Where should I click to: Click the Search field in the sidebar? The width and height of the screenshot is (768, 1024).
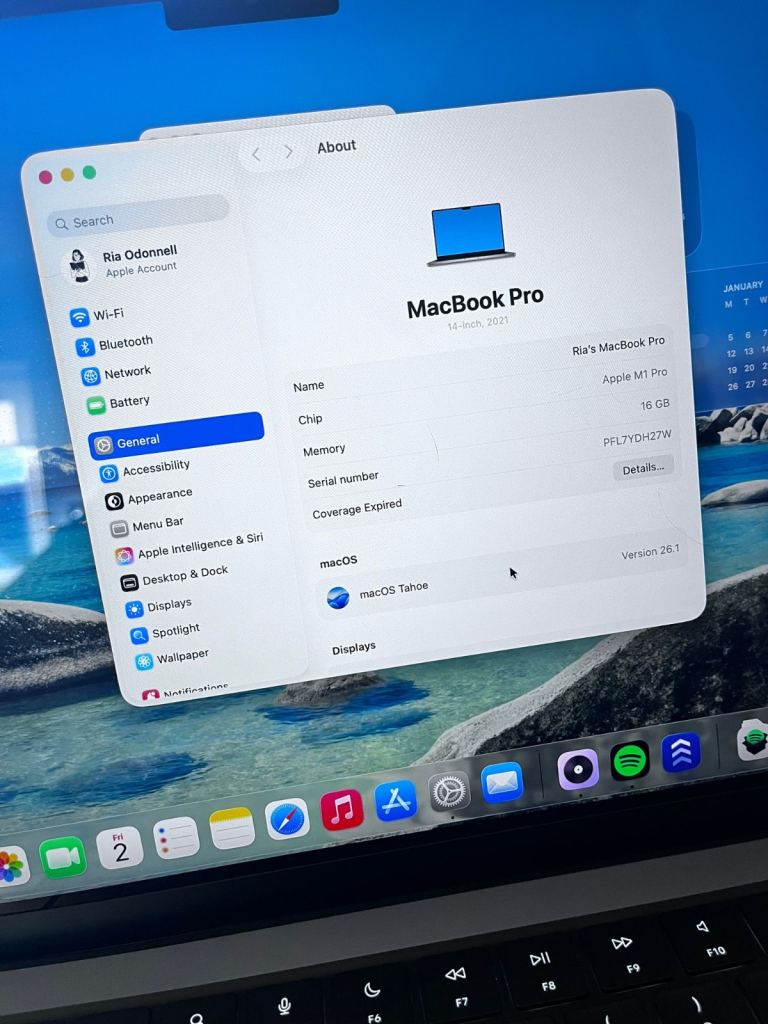(138, 220)
